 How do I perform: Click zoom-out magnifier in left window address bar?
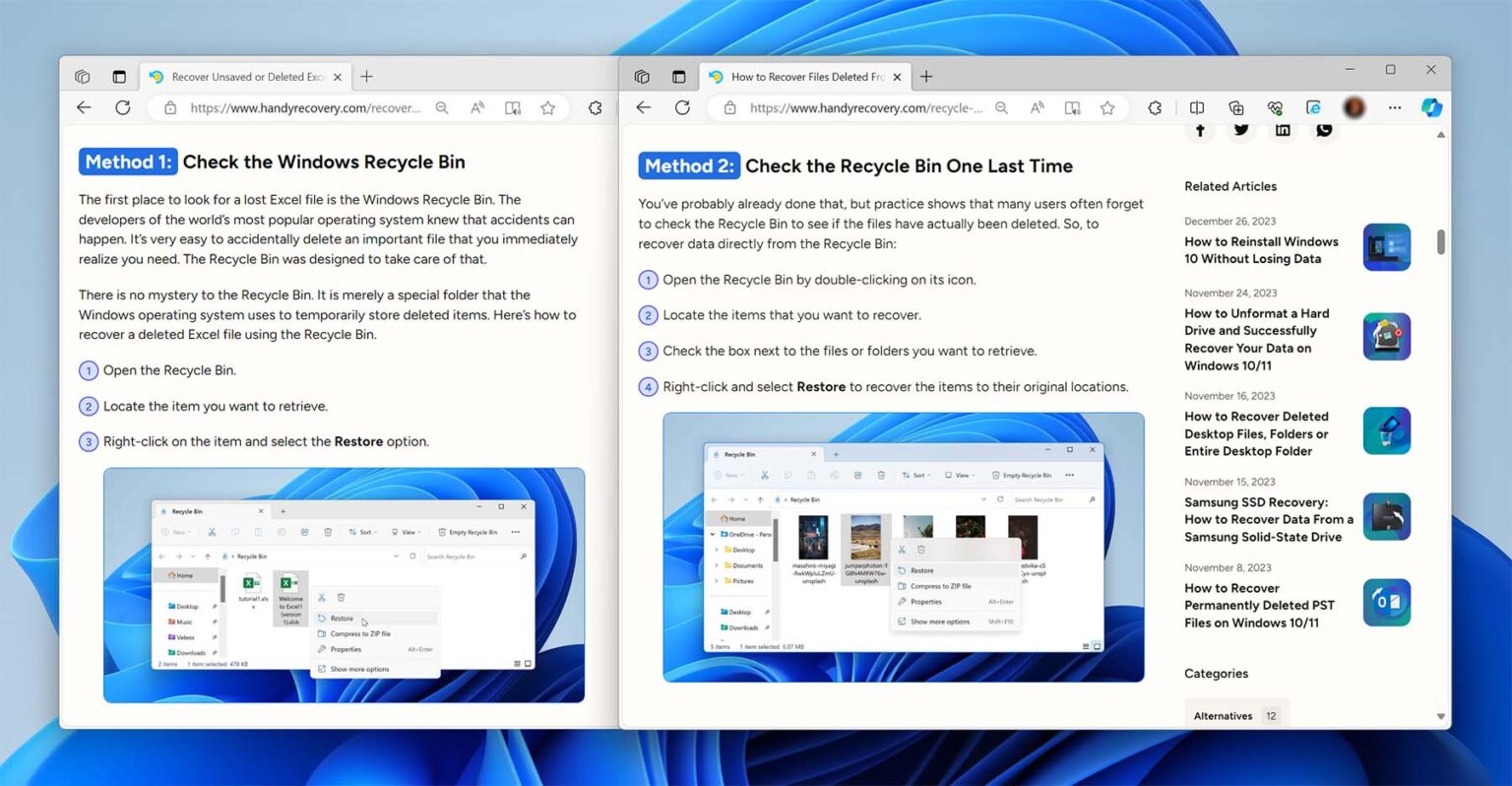pyautogui.click(x=442, y=108)
